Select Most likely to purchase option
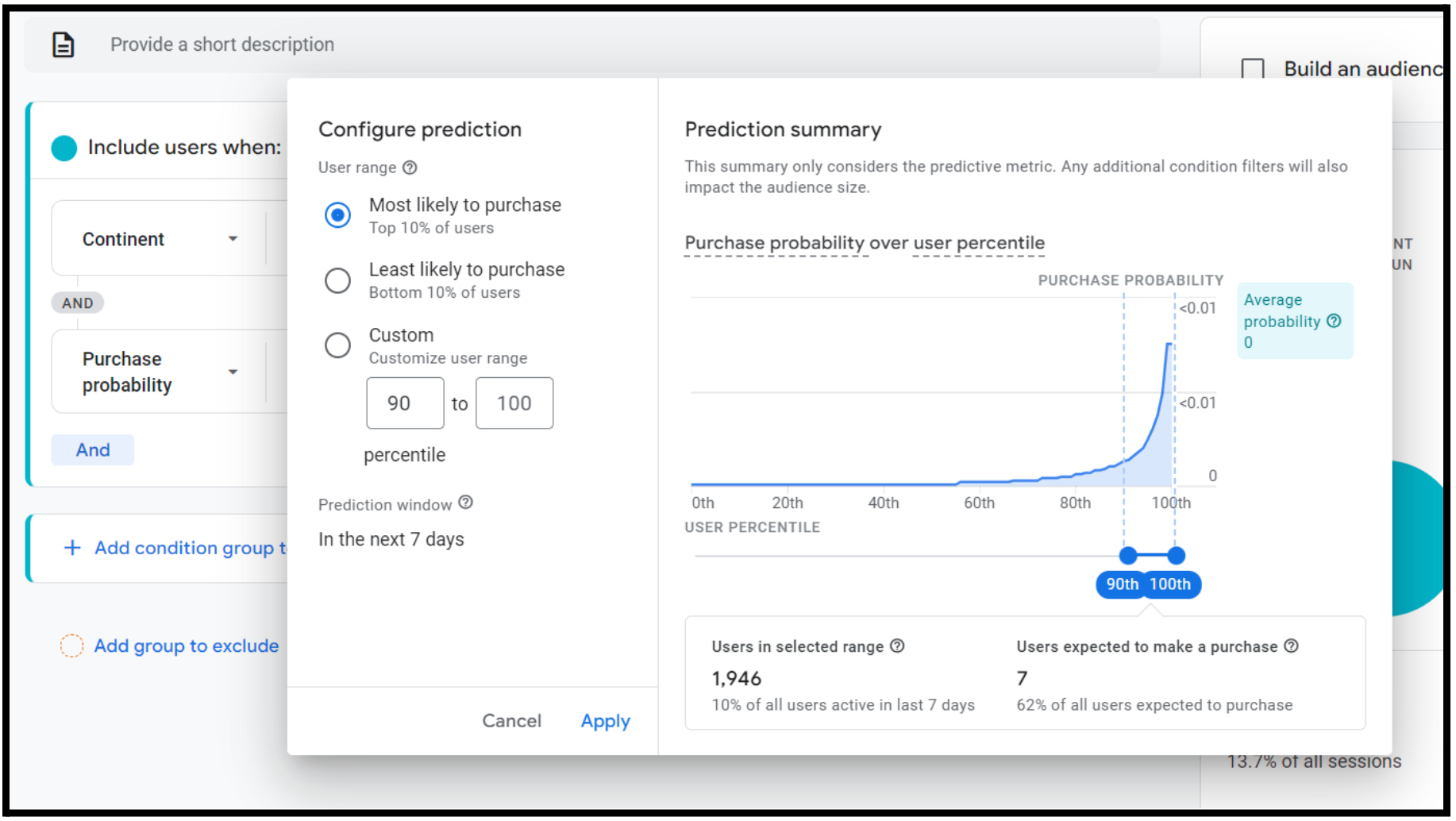 point(337,214)
